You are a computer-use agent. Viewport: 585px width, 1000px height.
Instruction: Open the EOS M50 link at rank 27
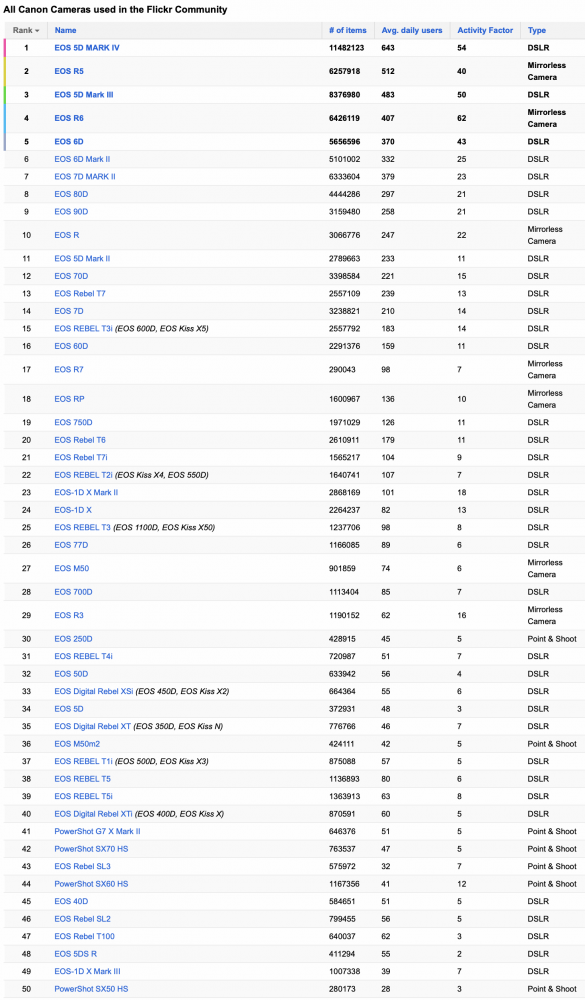[x=71, y=569]
